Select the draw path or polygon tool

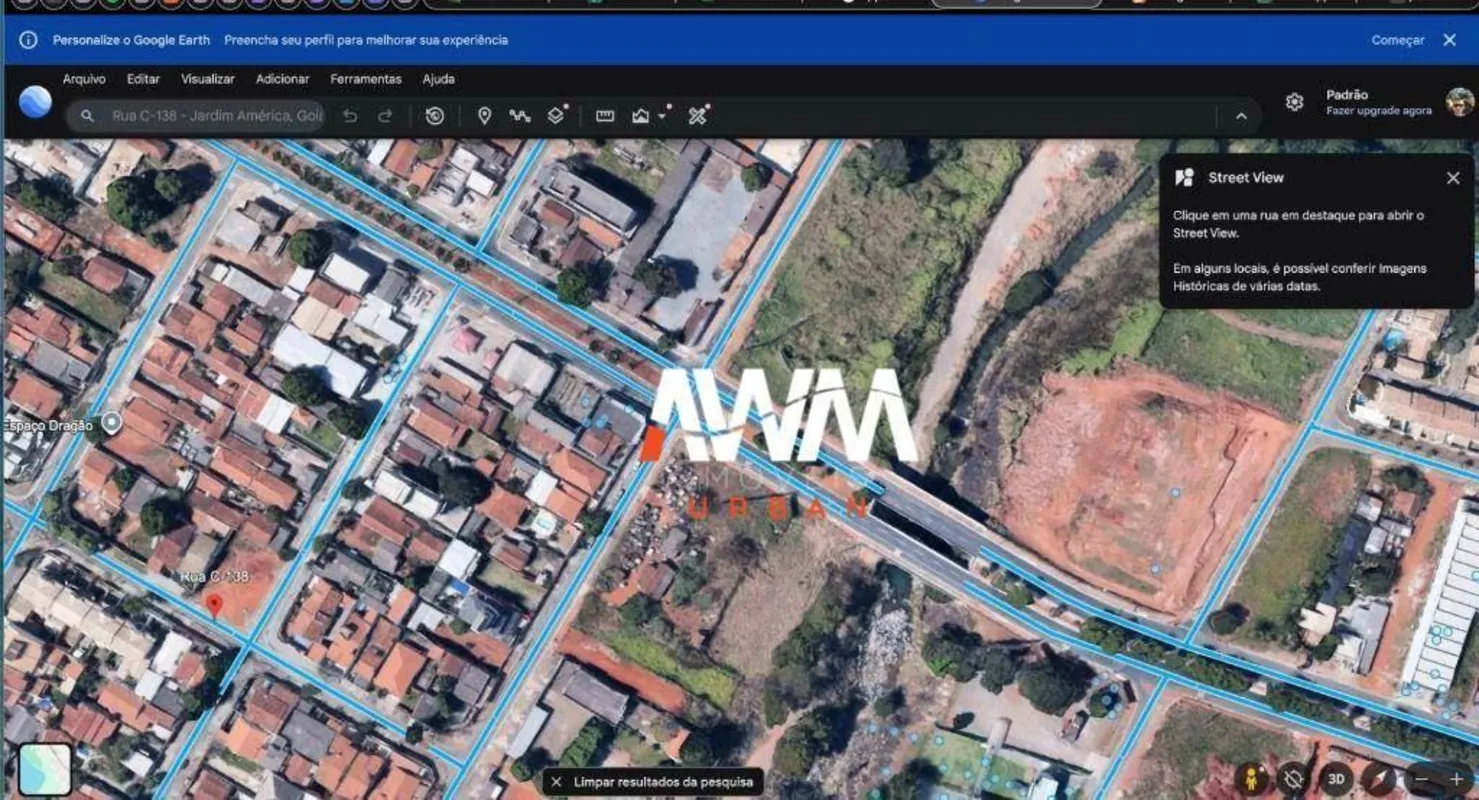pos(519,116)
